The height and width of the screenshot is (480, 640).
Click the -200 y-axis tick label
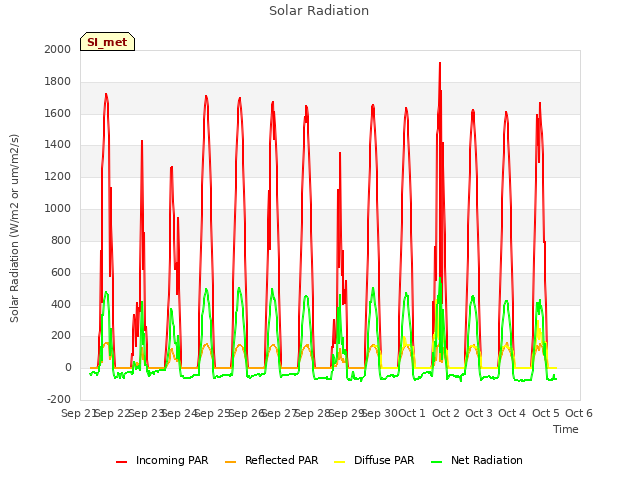[59, 399]
